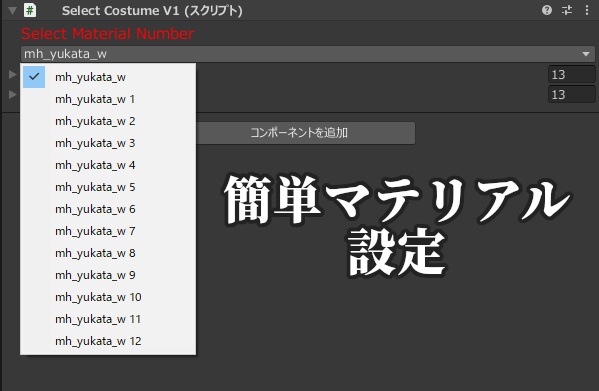Select mh_yukata_w 10 material
Screen dimensions: 599x391
point(108,297)
